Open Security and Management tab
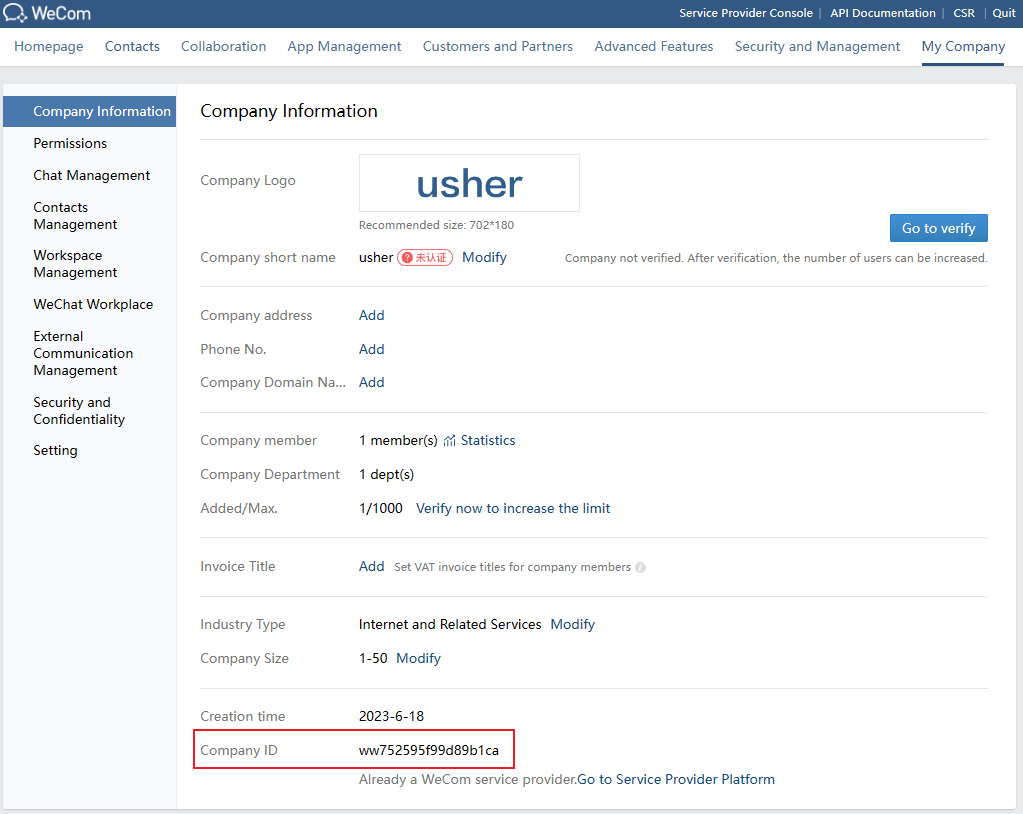Viewport: 1023px width, 814px height. 817,47
